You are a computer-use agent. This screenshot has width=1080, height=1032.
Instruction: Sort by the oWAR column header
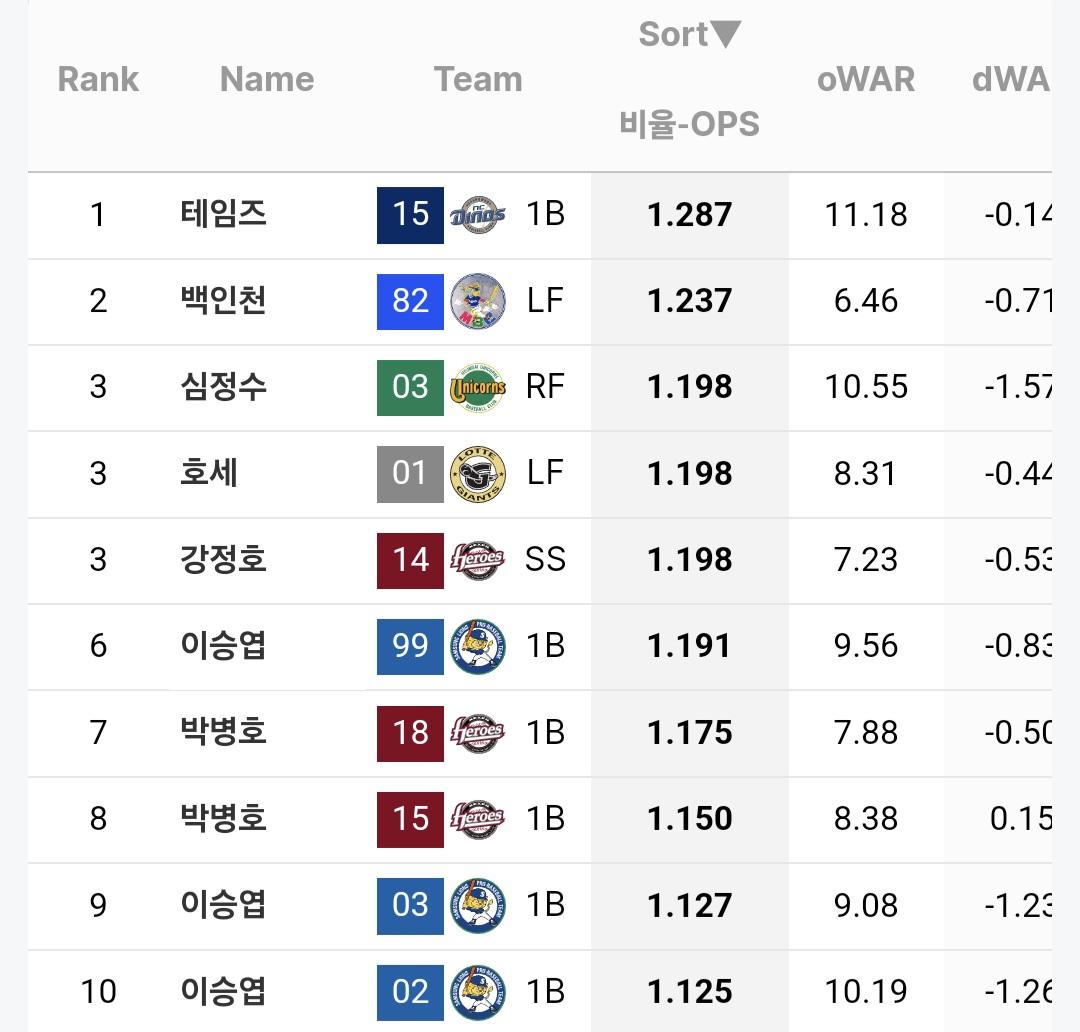[865, 80]
